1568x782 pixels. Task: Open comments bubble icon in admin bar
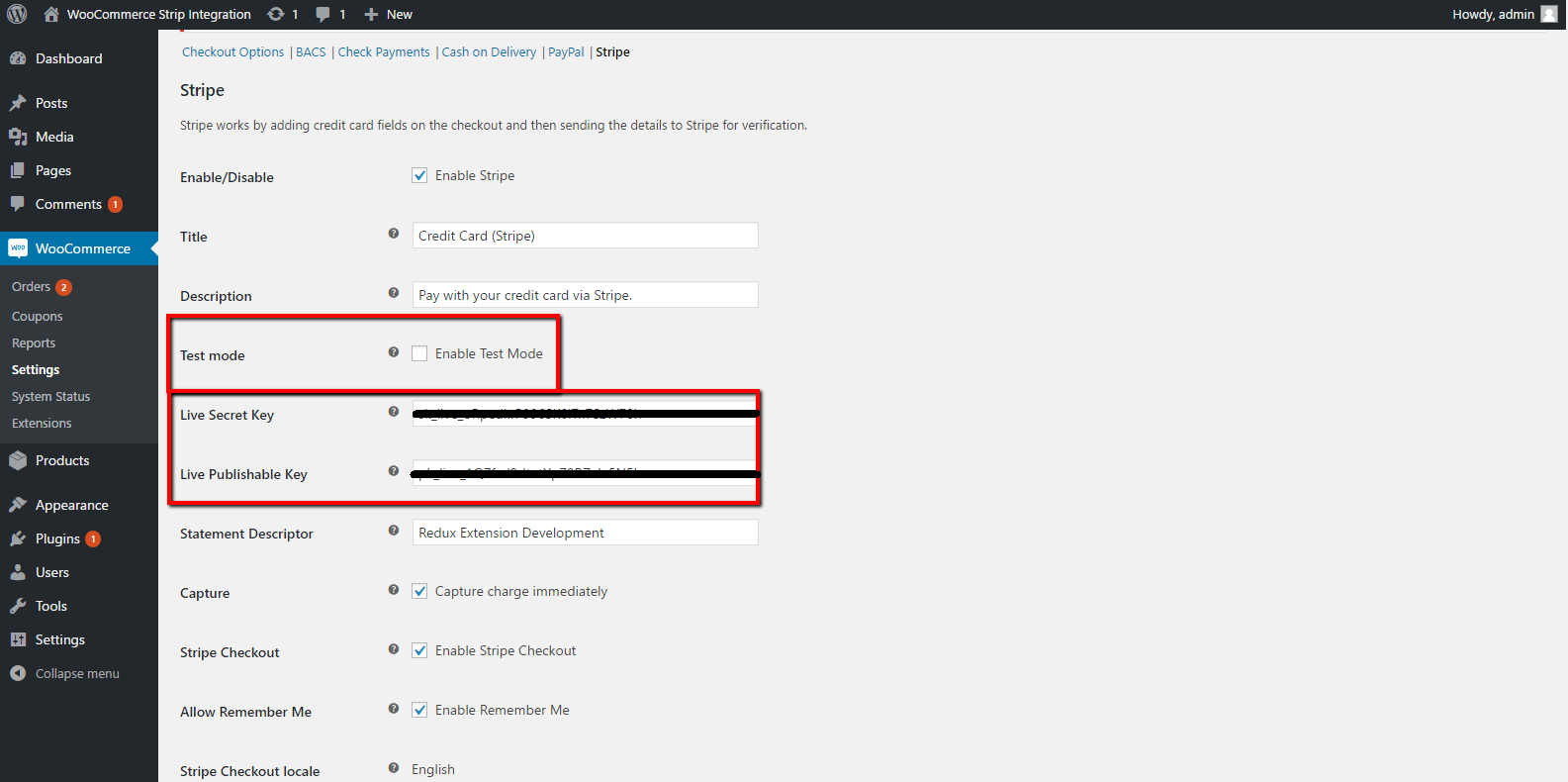click(323, 14)
